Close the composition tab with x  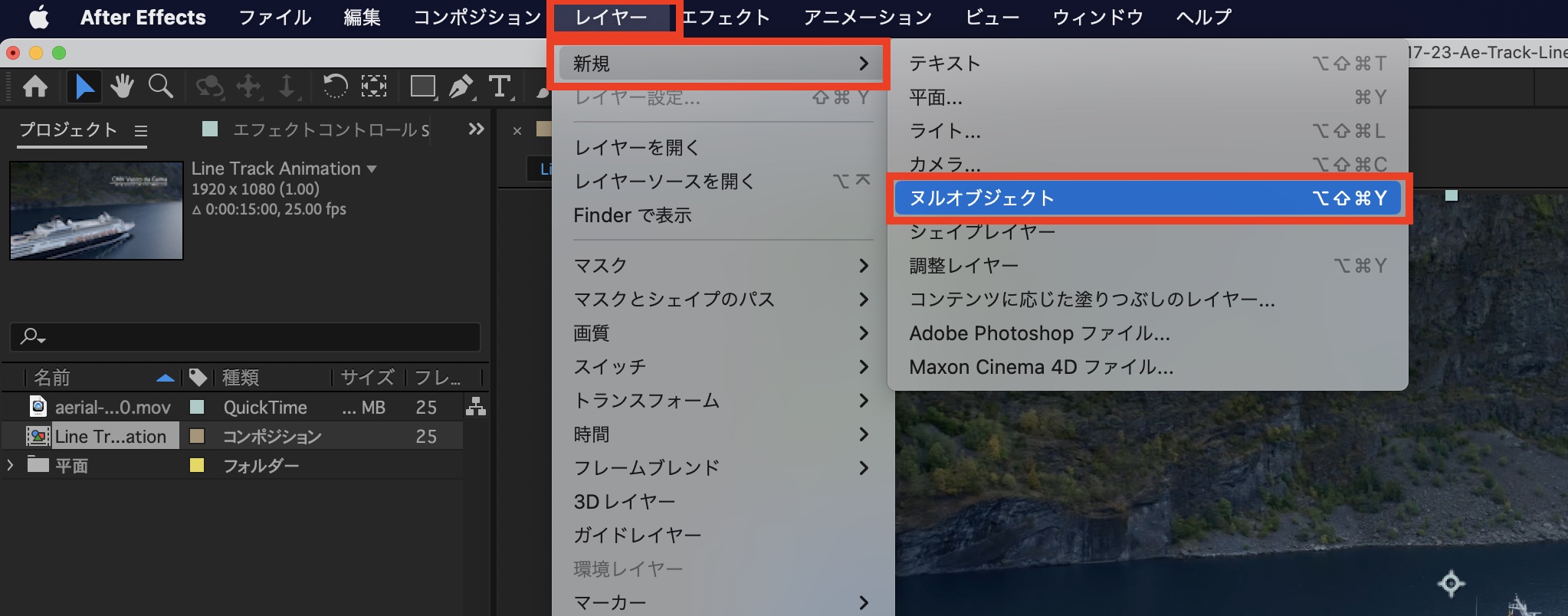click(517, 131)
